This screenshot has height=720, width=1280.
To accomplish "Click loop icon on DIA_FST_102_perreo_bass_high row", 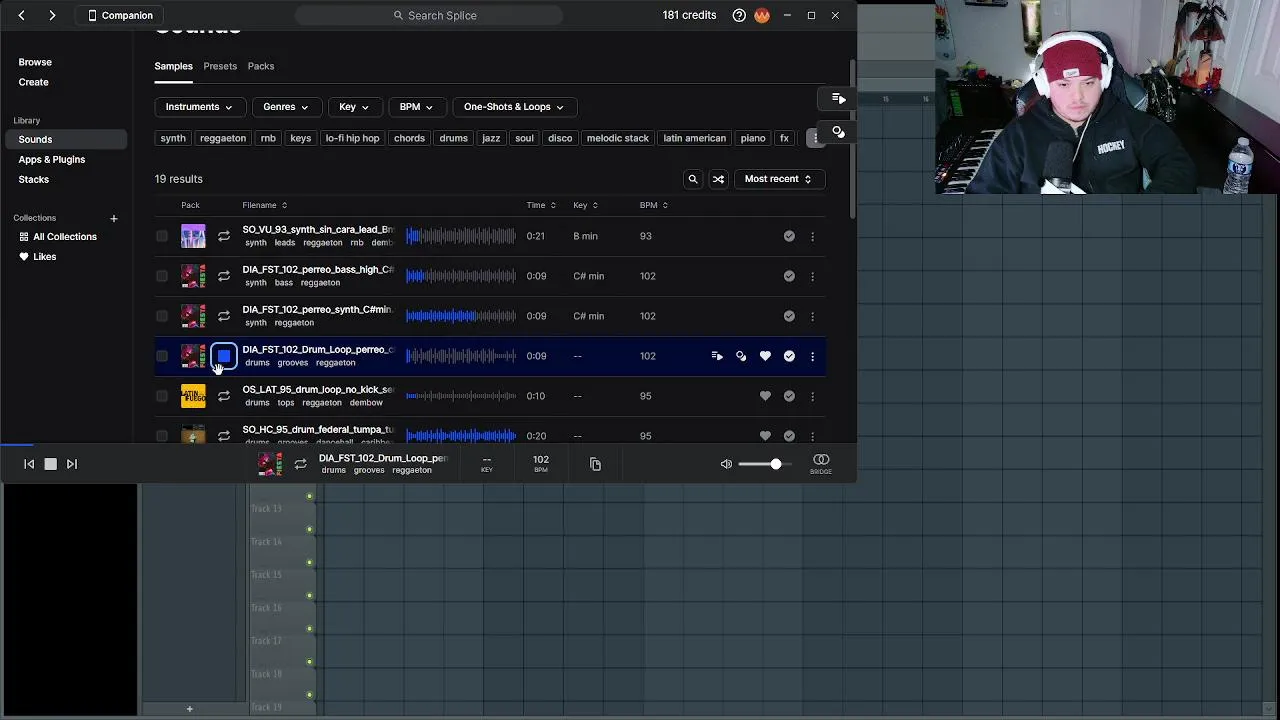I will [224, 276].
